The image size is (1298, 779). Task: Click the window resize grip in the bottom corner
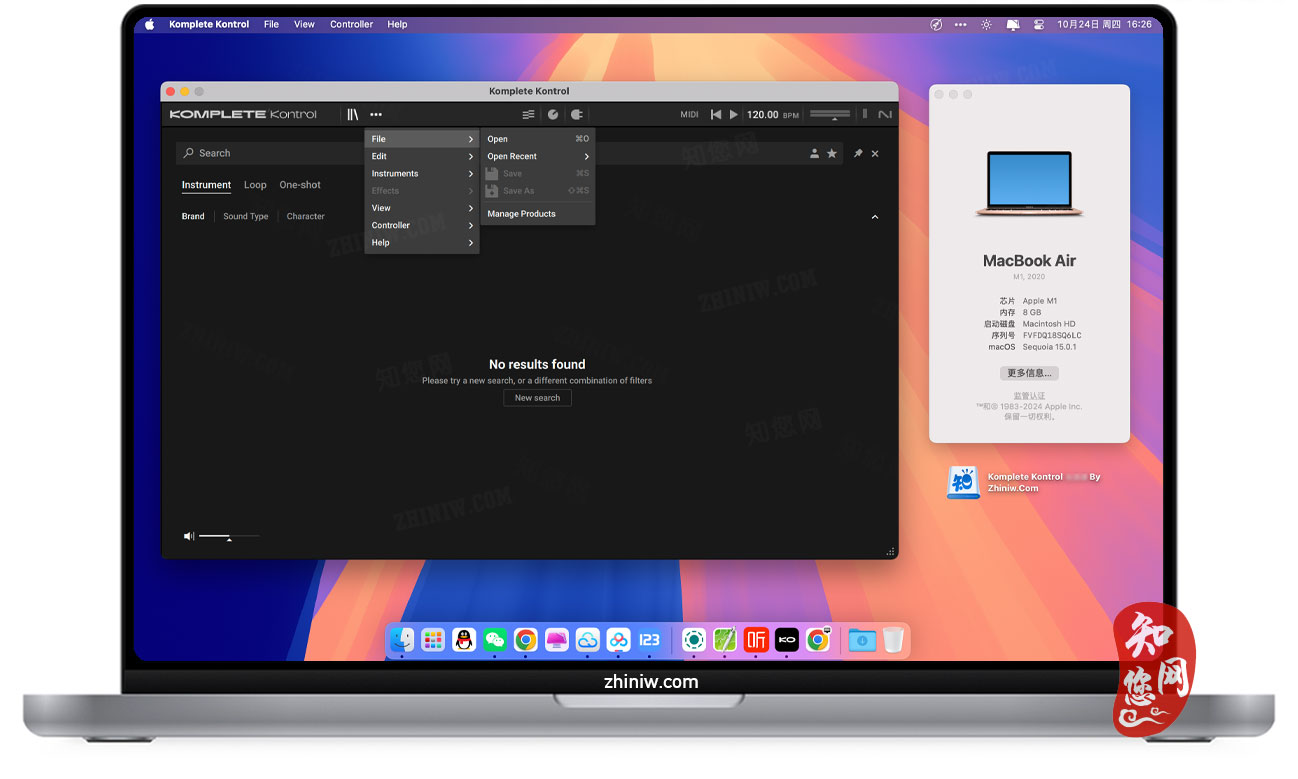pos(889,551)
